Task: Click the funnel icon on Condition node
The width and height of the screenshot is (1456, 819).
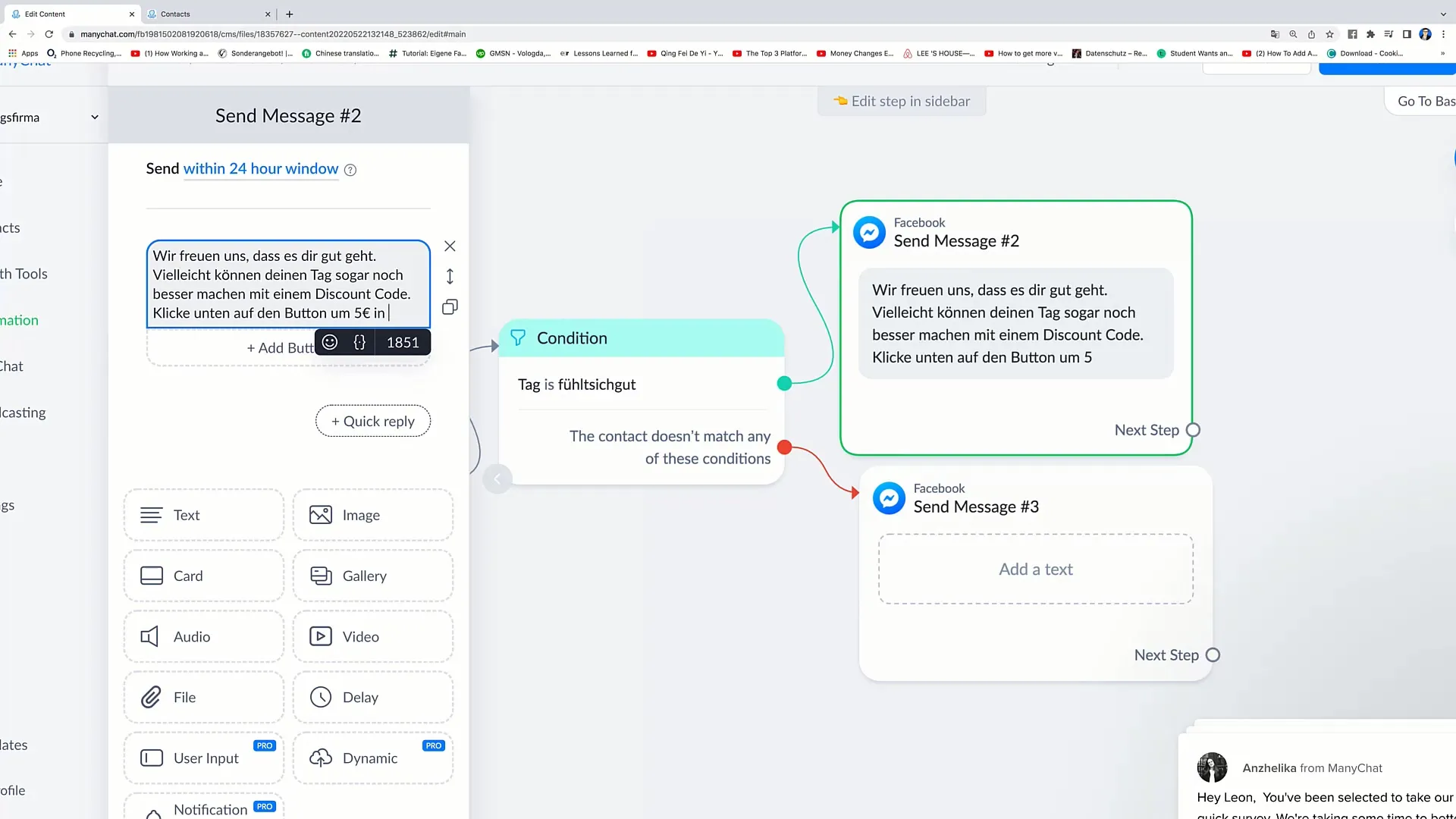Action: (x=518, y=338)
